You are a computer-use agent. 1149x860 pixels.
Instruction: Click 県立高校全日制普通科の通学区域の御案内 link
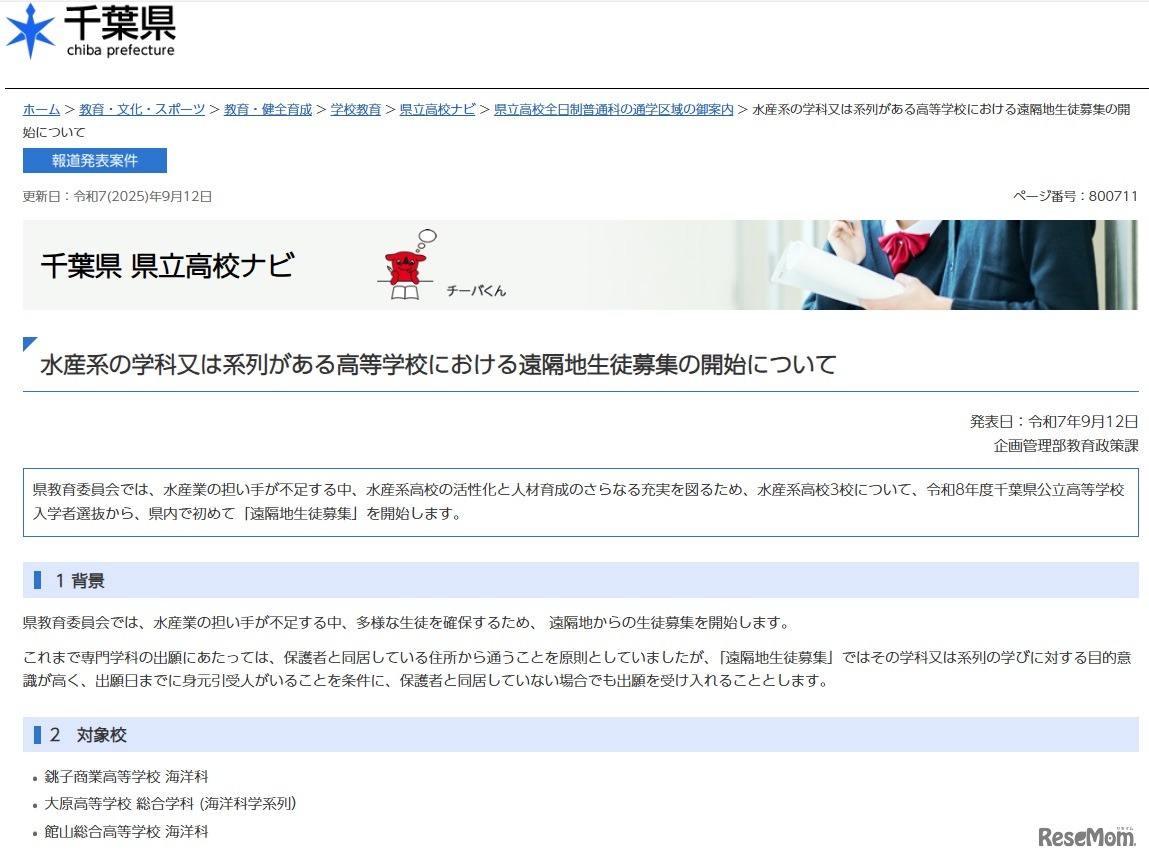pos(610,109)
